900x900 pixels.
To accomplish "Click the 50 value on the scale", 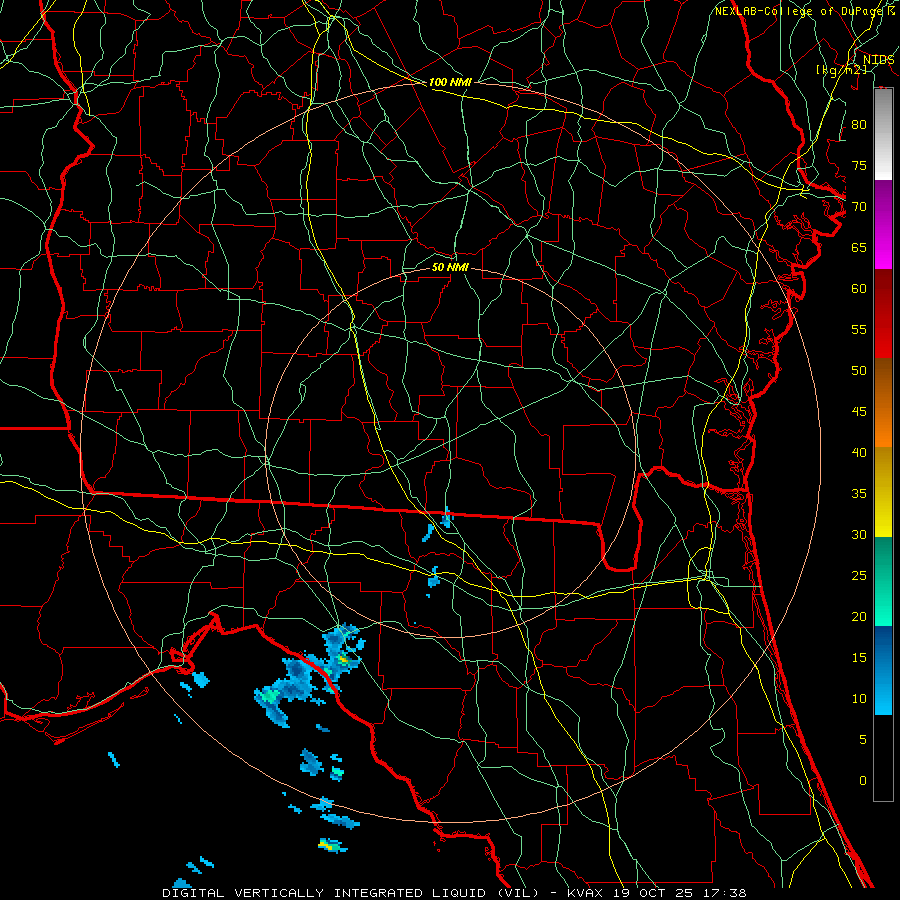I will tap(859, 370).
